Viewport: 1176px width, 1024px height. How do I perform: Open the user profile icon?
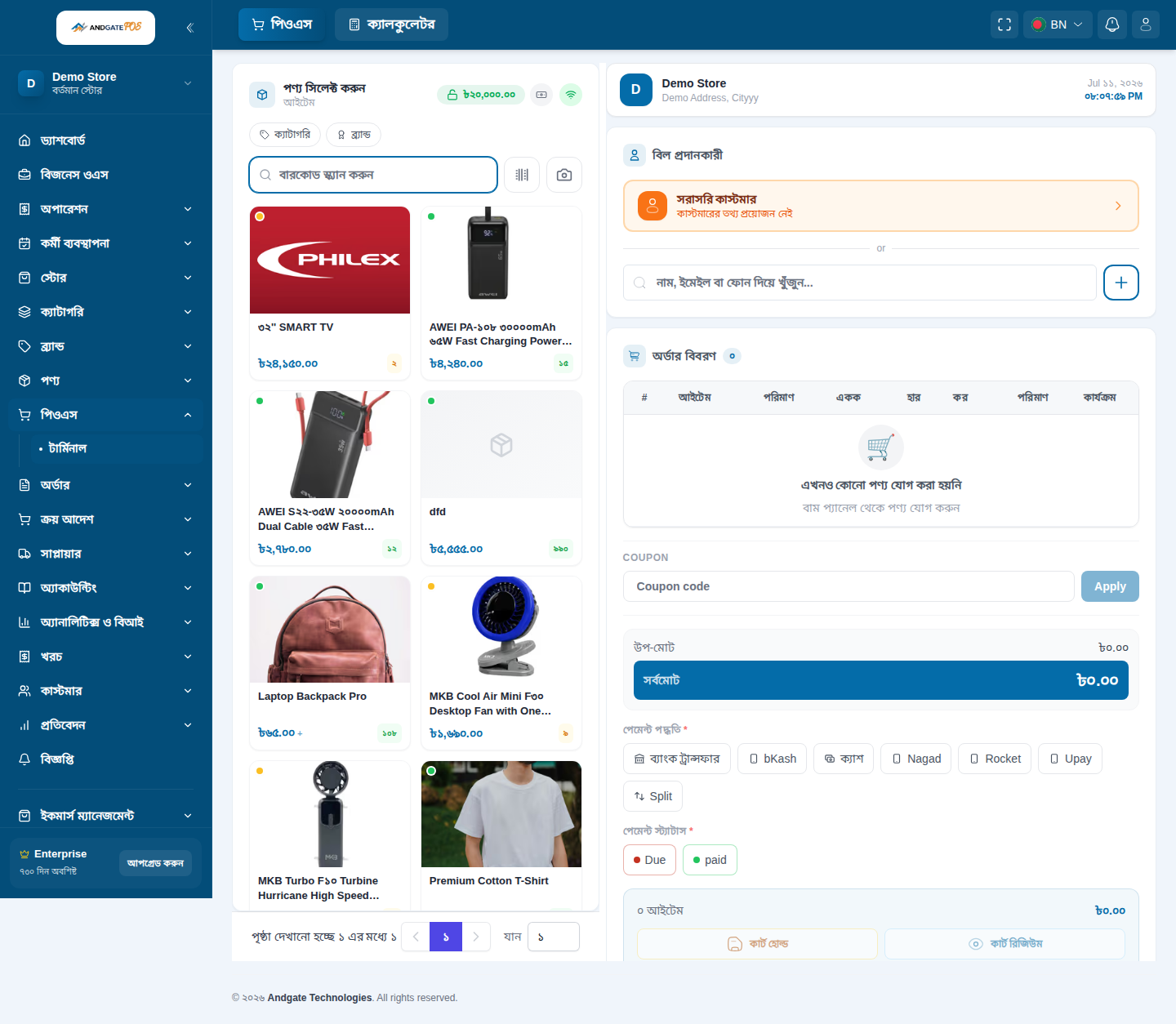pyautogui.click(x=1146, y=24)
